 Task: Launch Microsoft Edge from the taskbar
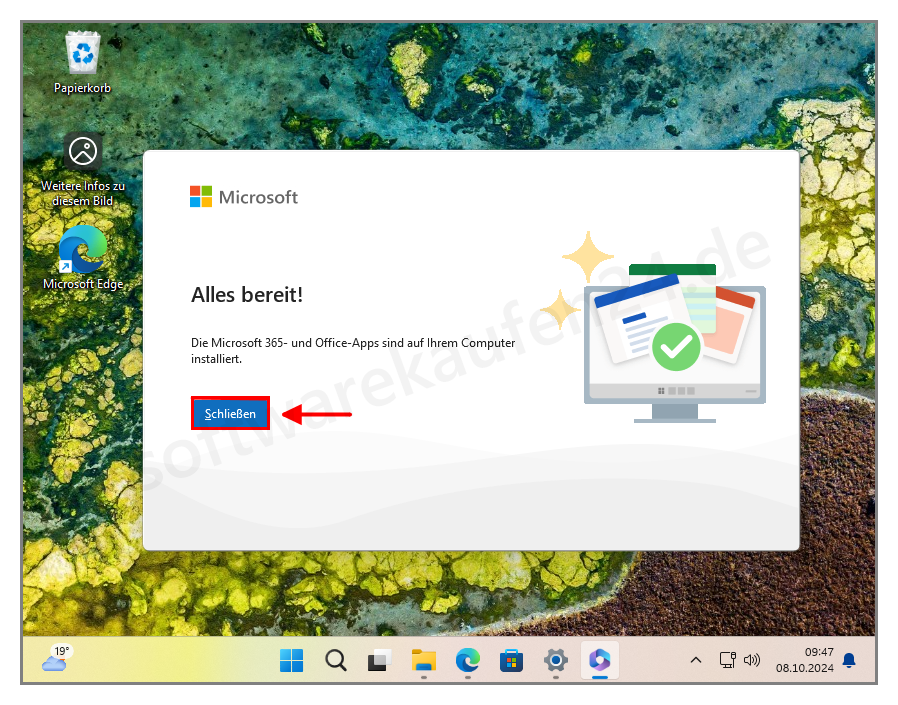pos(467,661)
